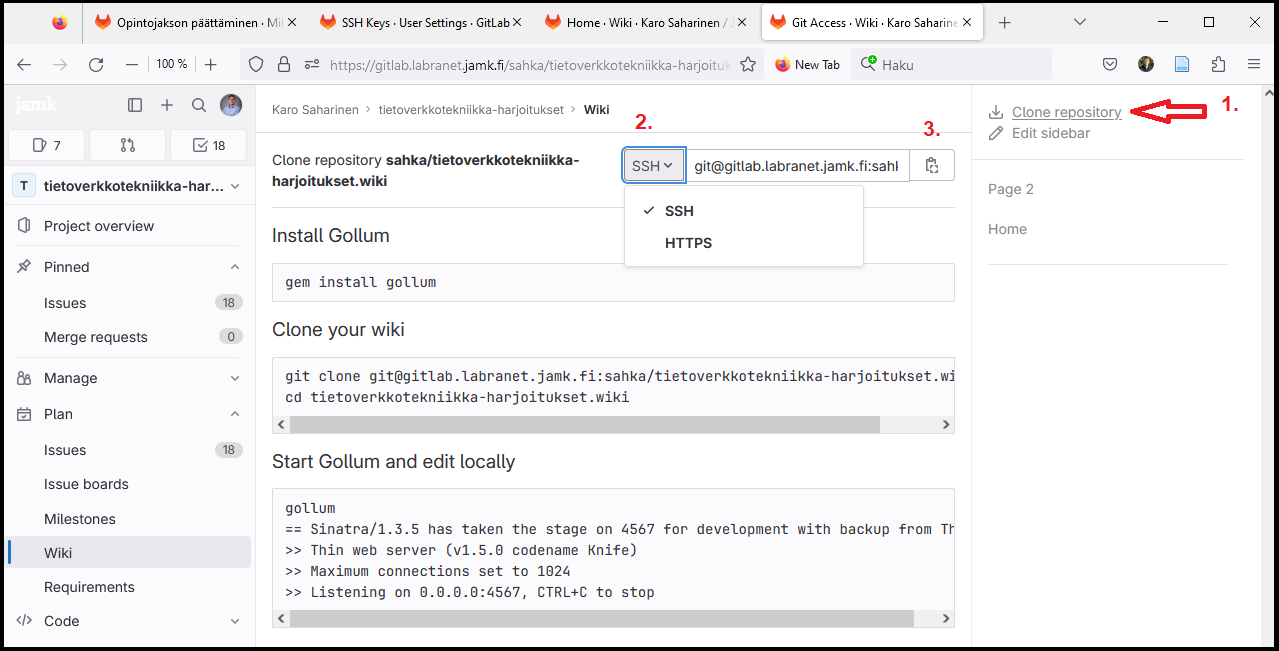Open to-do list counter showing 18
The height and width of the screenshot is (651, 1279).
pyautogui.click(x=209, y=145)
